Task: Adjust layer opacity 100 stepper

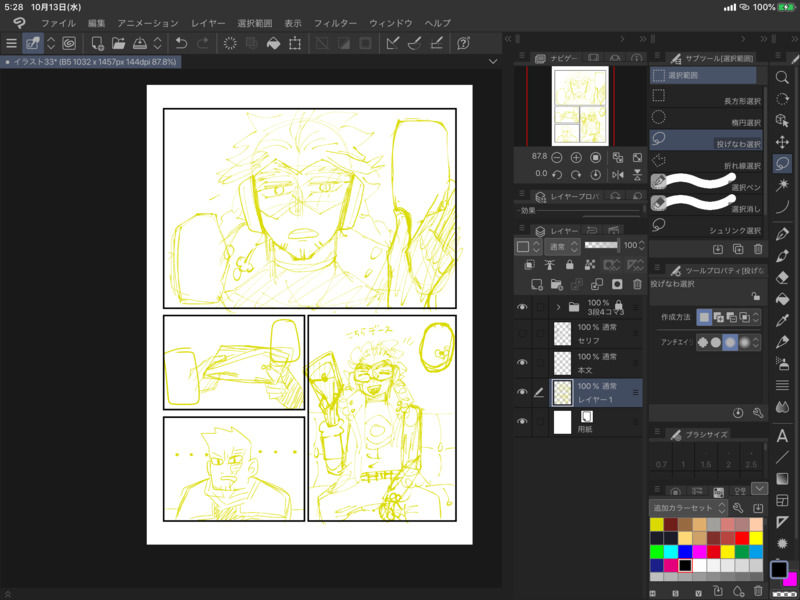Action: click(641, 245)
